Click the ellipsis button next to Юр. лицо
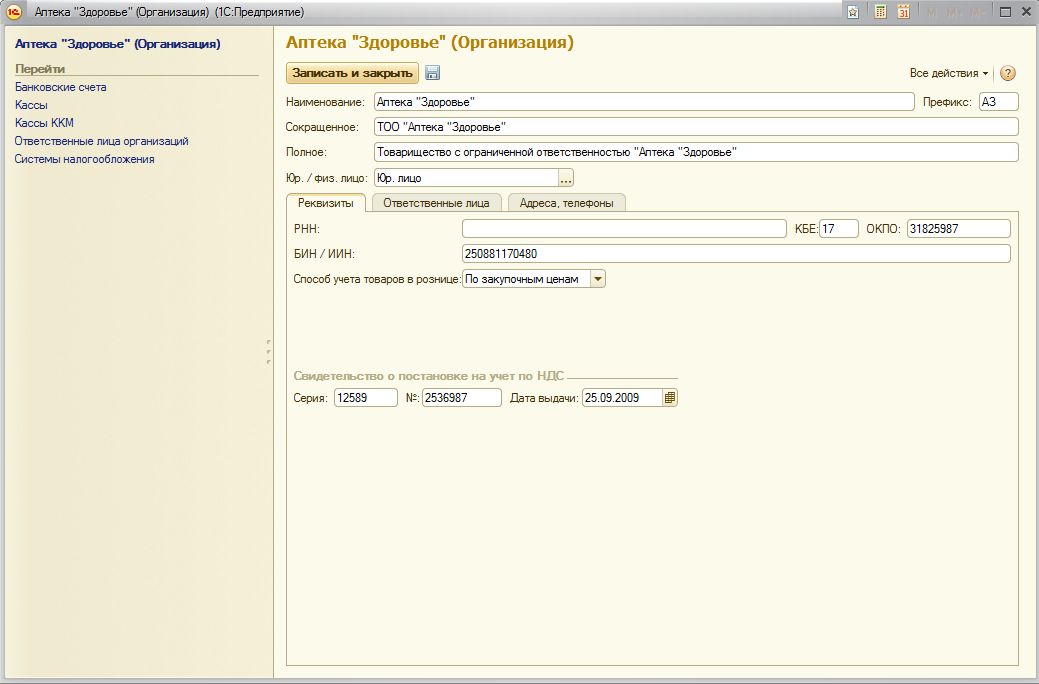 tap(566, 178)
